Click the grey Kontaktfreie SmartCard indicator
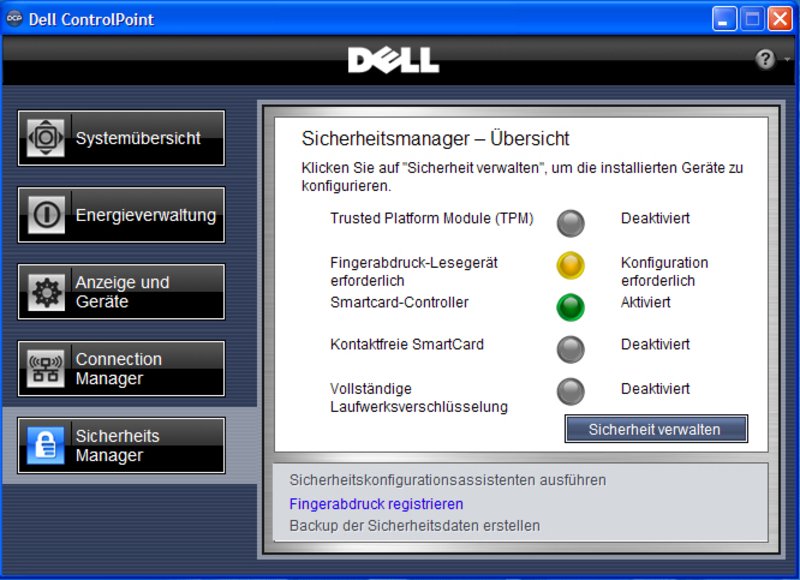This screenshot has height=580, width=800. 570,349
